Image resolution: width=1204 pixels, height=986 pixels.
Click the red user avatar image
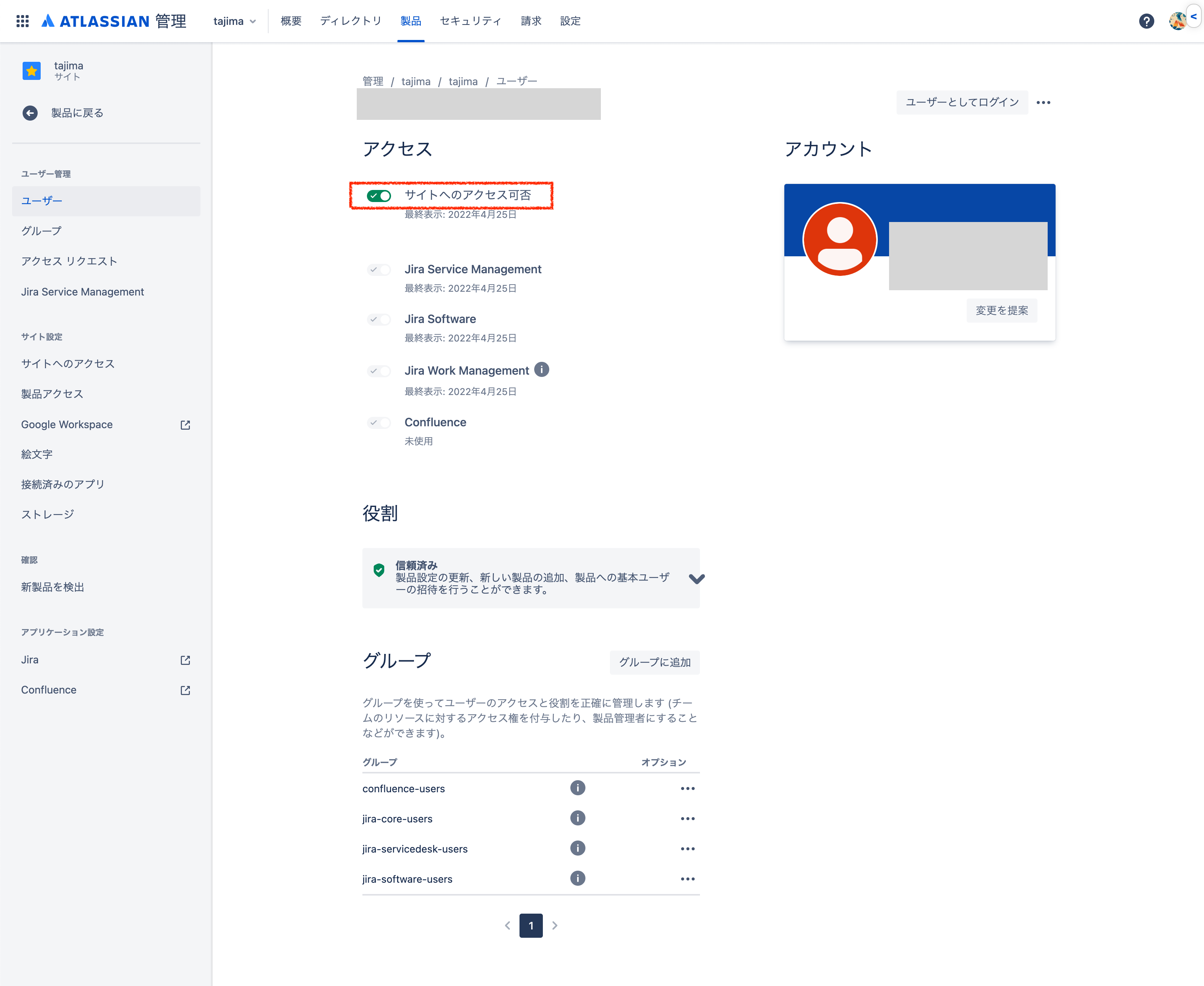point(840,239)
